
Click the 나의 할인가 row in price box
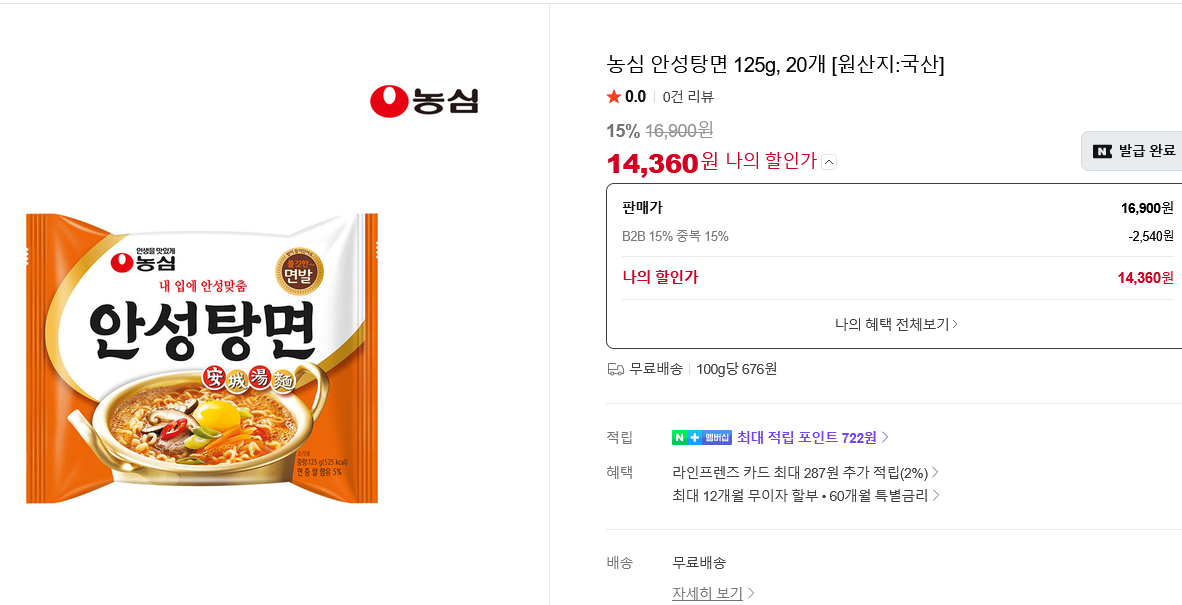[898, 277]
